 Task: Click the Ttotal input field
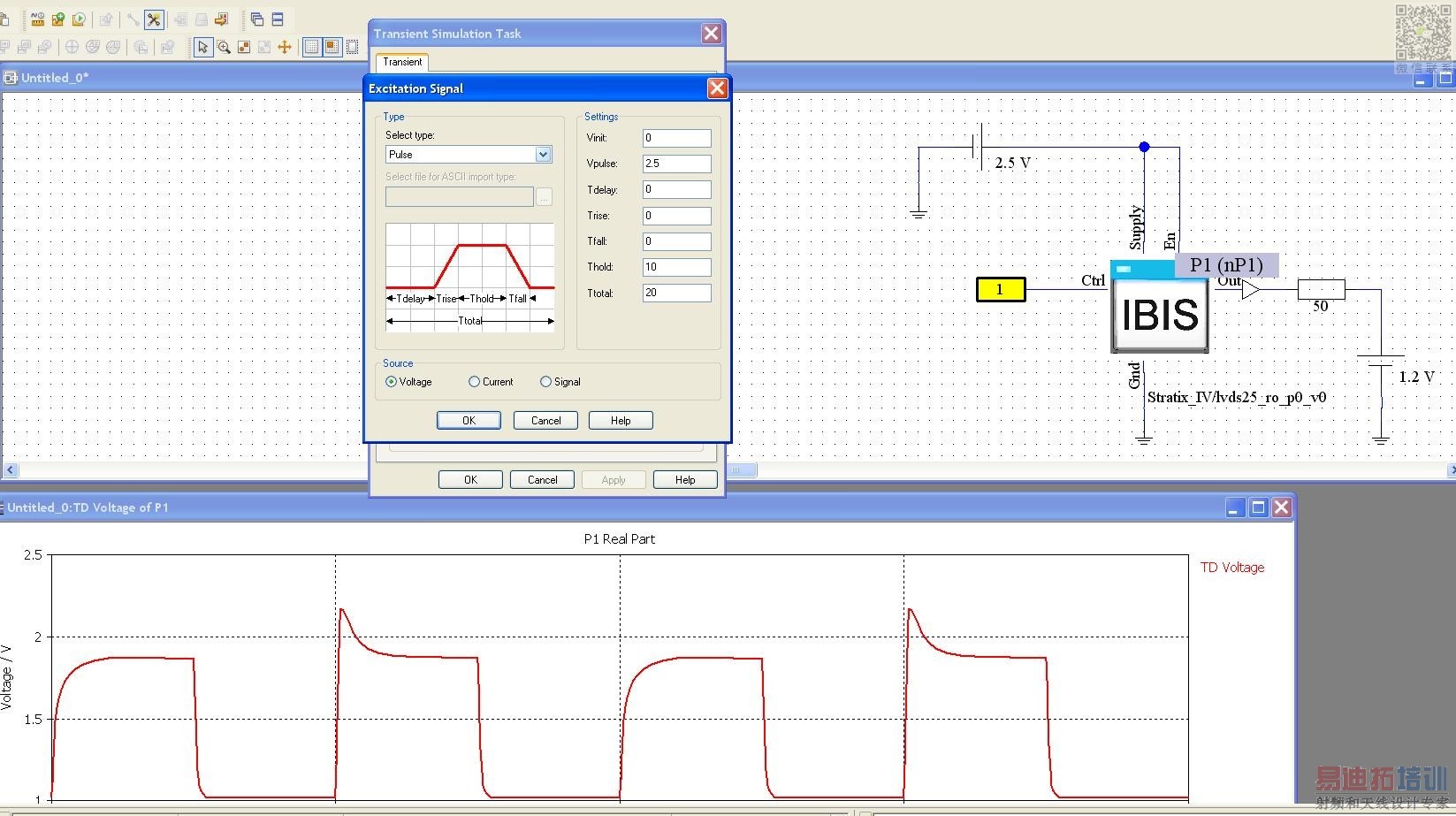click(676, 293)
